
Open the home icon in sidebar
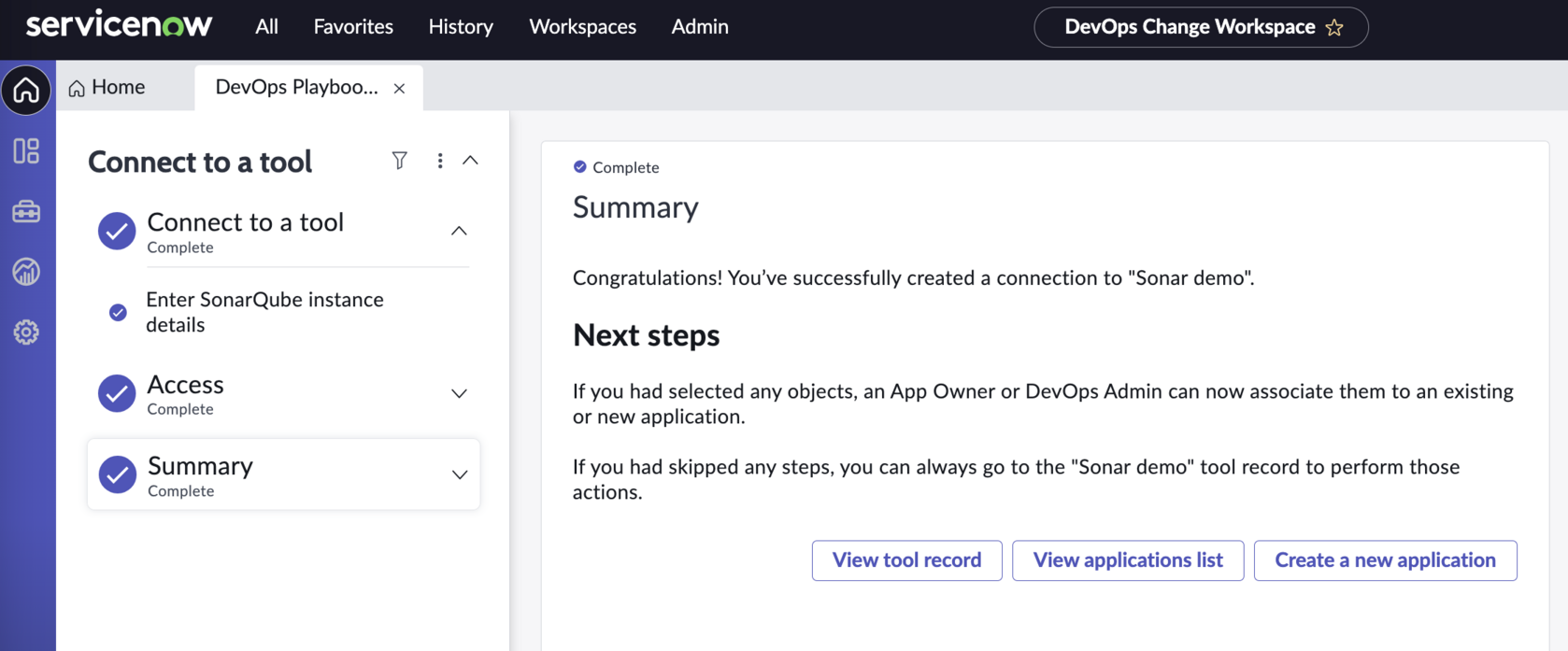(26, 90)
